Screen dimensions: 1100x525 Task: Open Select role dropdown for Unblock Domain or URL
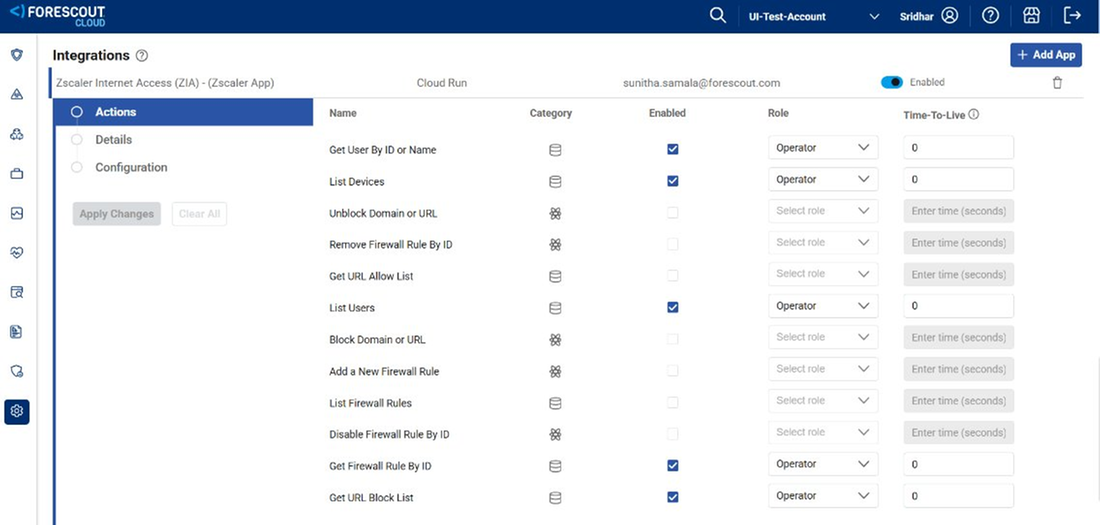(x=823, y=211)
